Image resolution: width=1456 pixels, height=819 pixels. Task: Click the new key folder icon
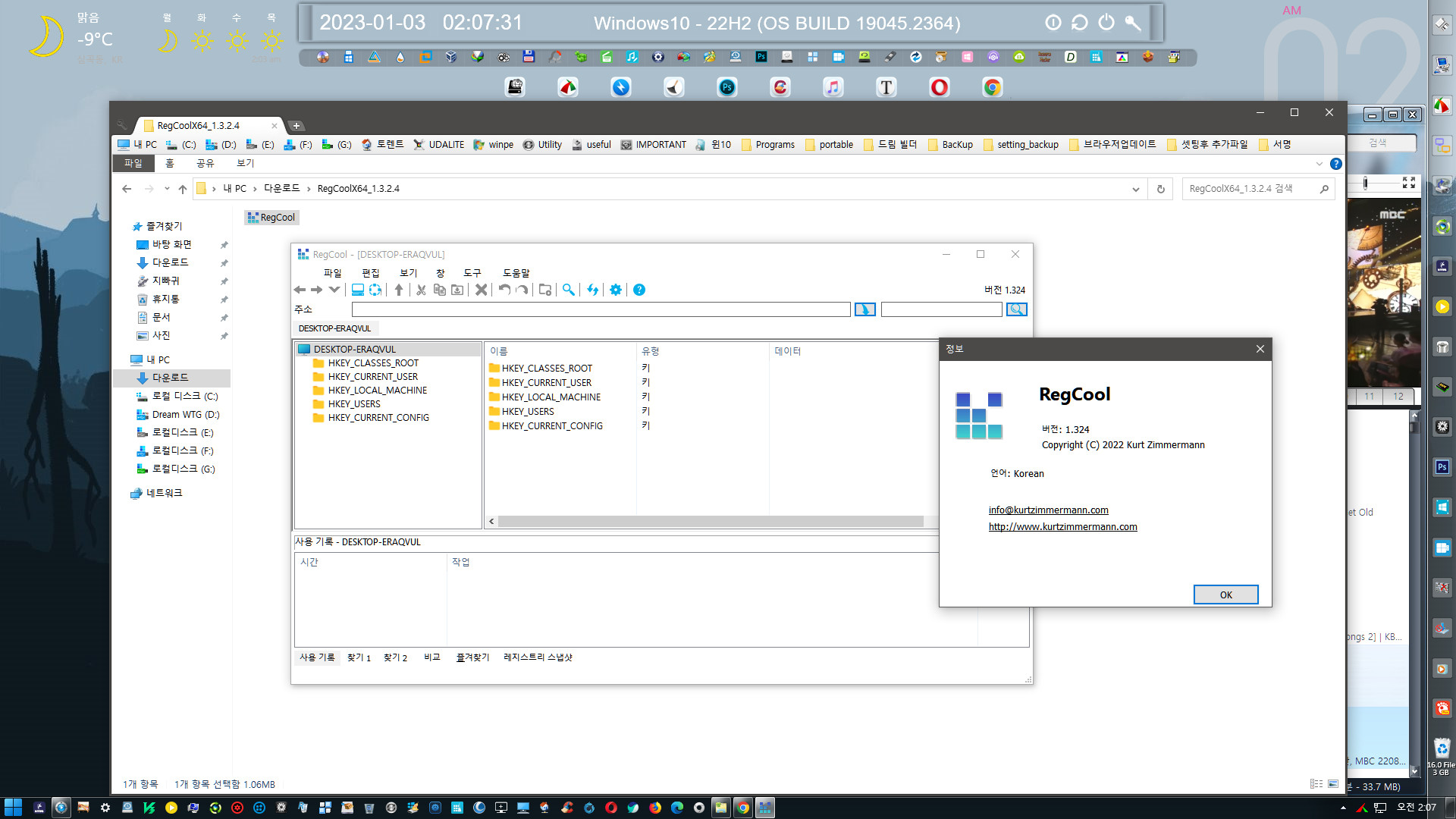coord(544,290)
